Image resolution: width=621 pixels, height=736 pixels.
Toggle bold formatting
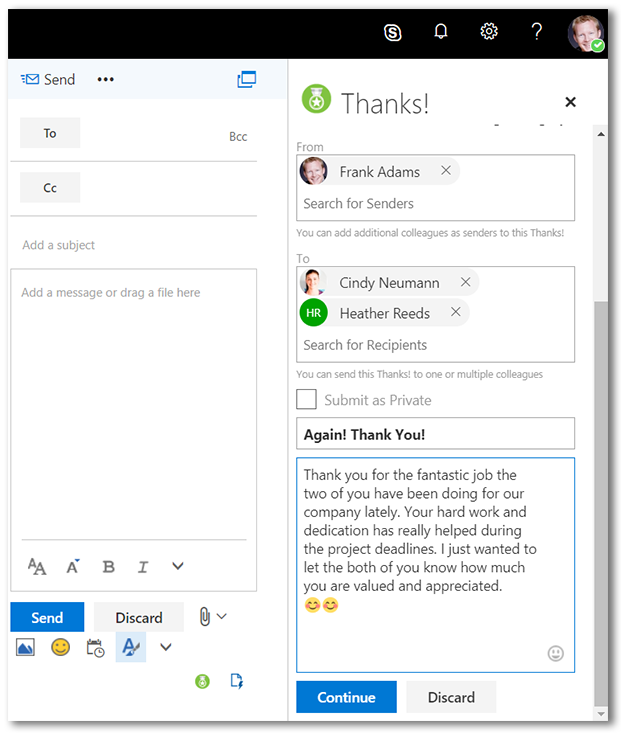click(x=108, y=567)
